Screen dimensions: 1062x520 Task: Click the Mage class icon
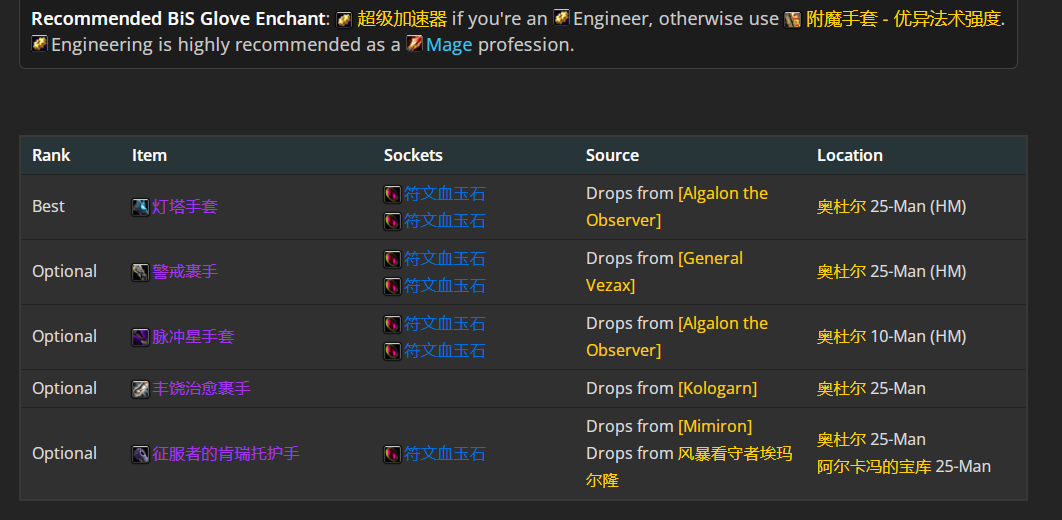click(x=415, y=45)
